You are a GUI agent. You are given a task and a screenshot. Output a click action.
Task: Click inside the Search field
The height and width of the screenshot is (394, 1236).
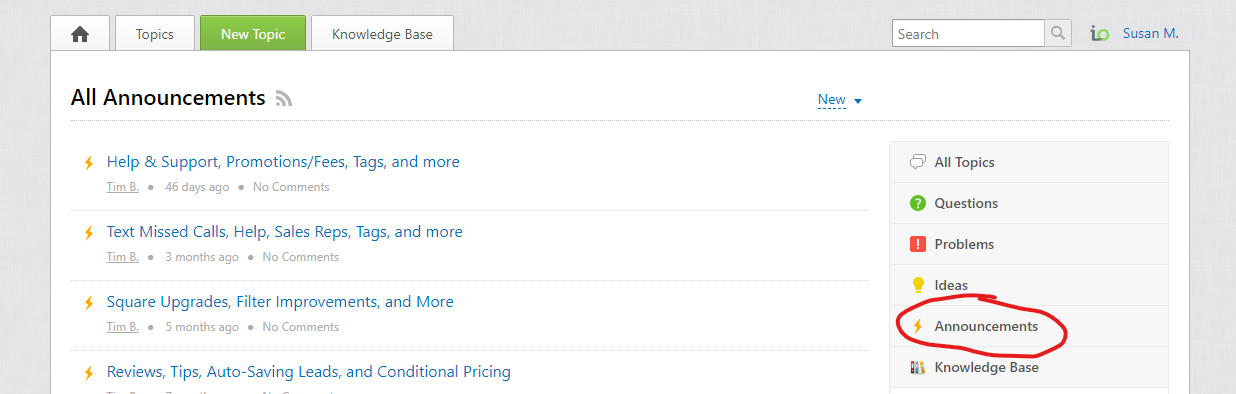pyautogui.click(x=969, y=33)
